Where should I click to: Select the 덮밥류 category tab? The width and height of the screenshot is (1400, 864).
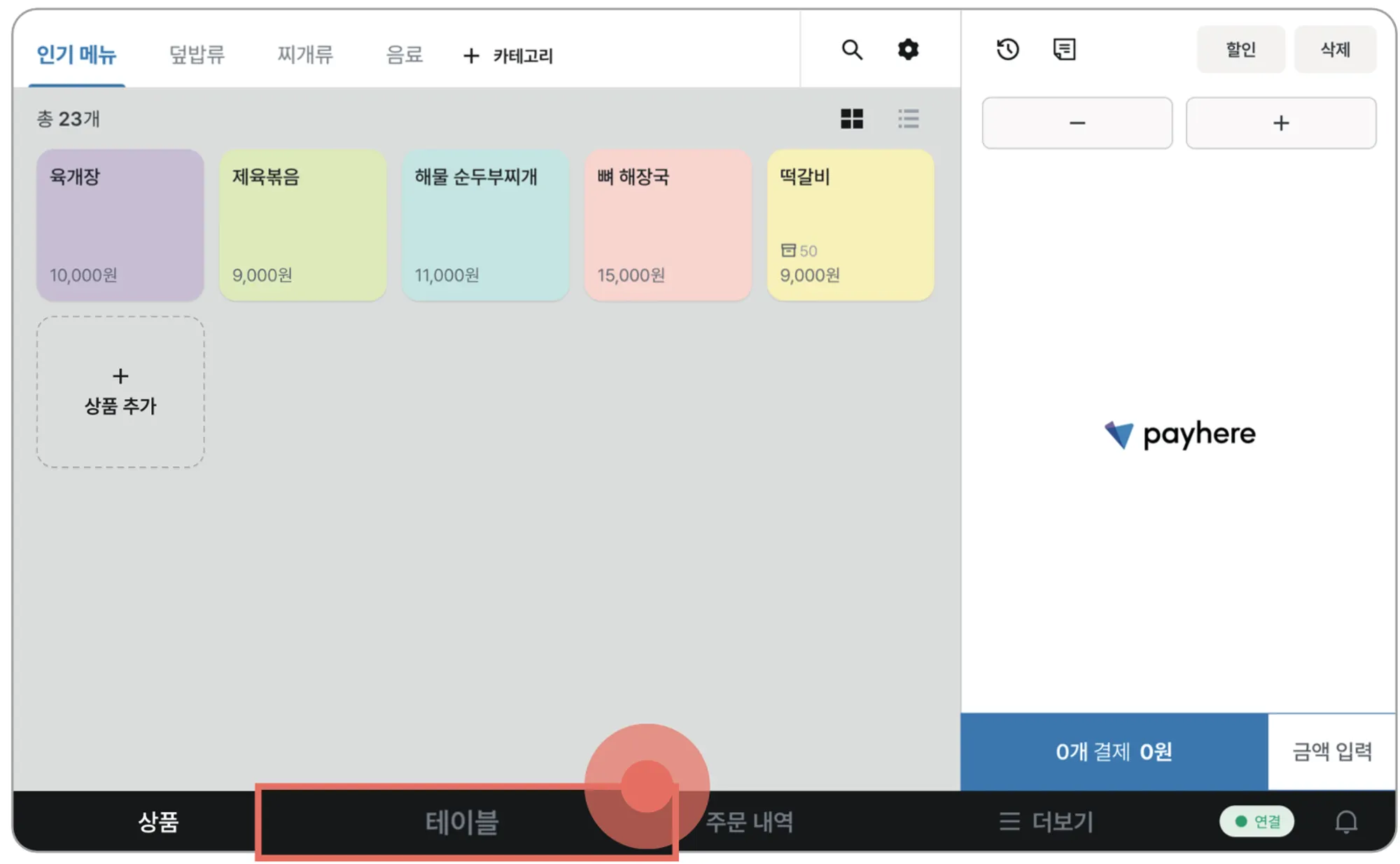pyautogui.click(x=197, y=54)
